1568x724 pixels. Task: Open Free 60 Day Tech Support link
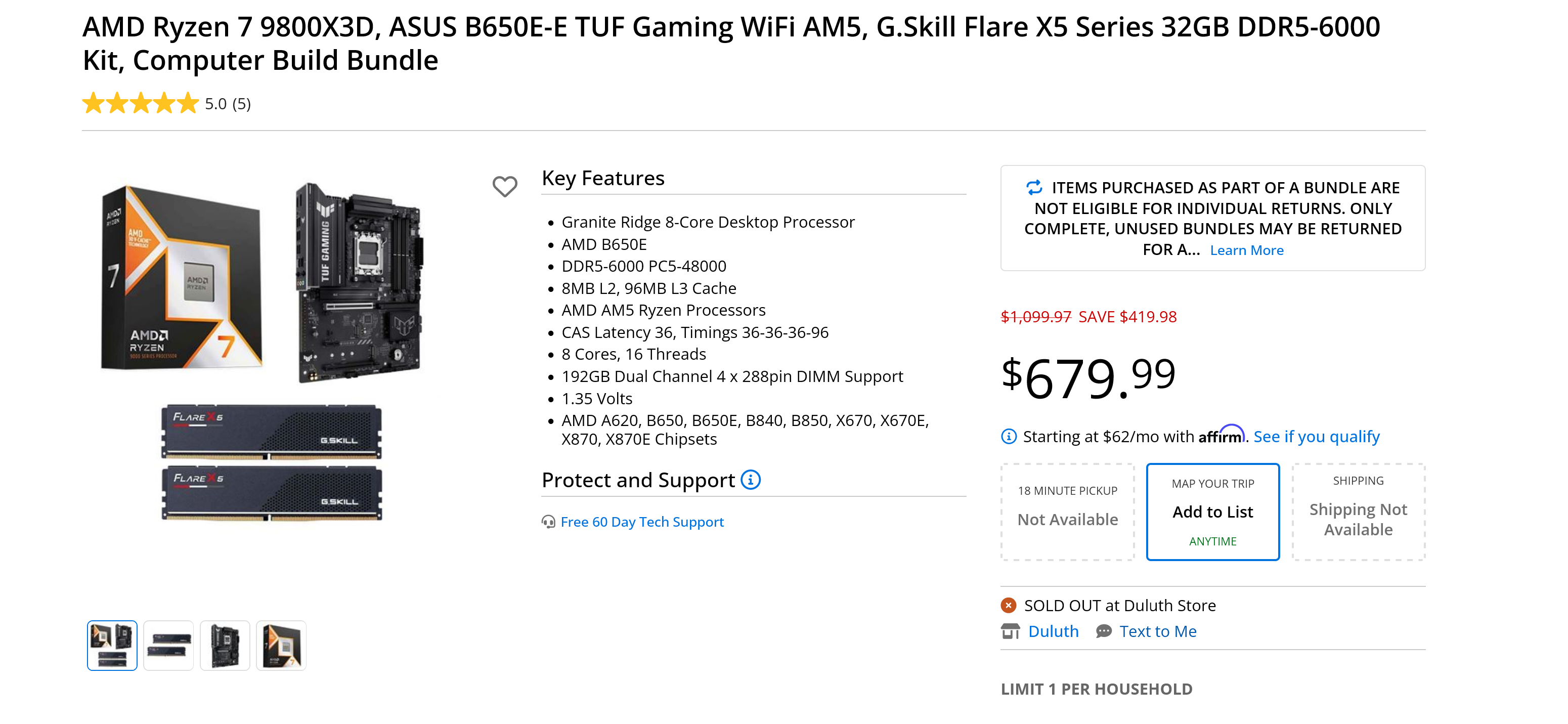pos(641,523)
